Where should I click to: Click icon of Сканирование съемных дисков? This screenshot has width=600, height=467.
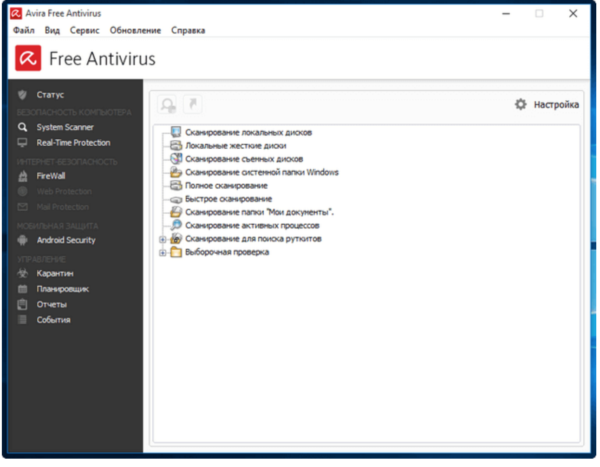coord(176,158)
